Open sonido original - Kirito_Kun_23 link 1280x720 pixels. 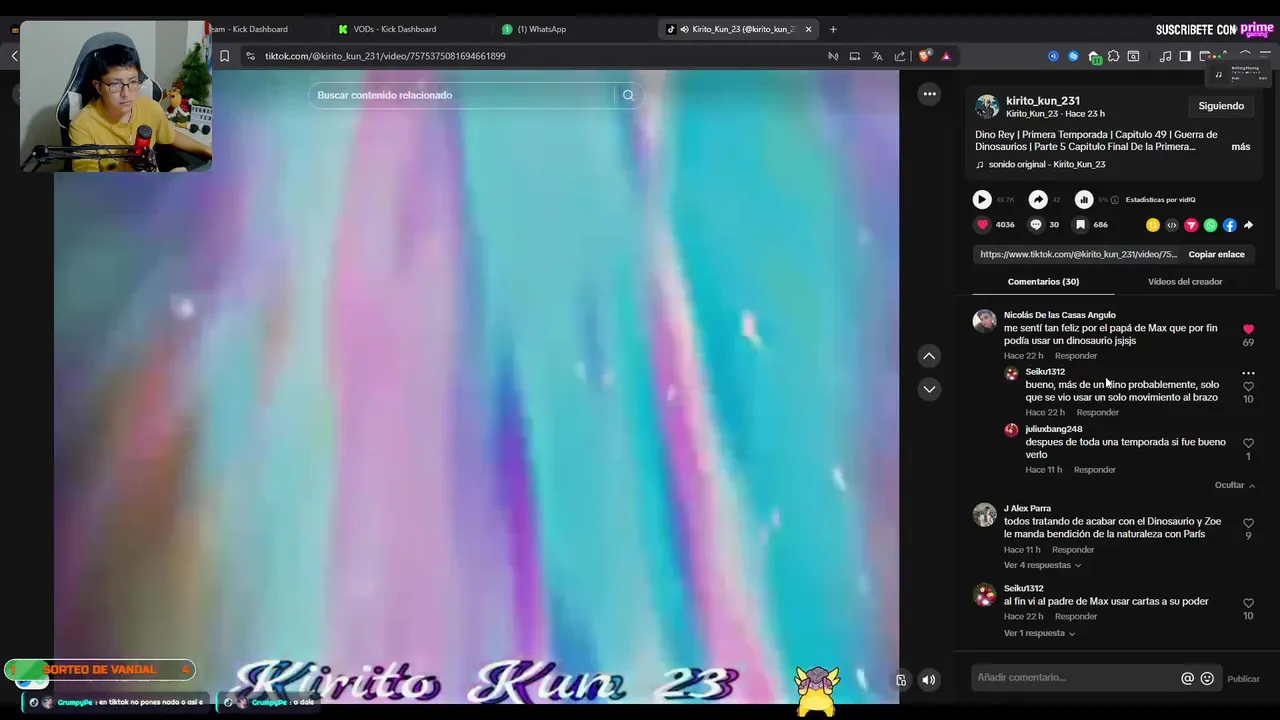pyautogui.click(x=1047, y=164)
